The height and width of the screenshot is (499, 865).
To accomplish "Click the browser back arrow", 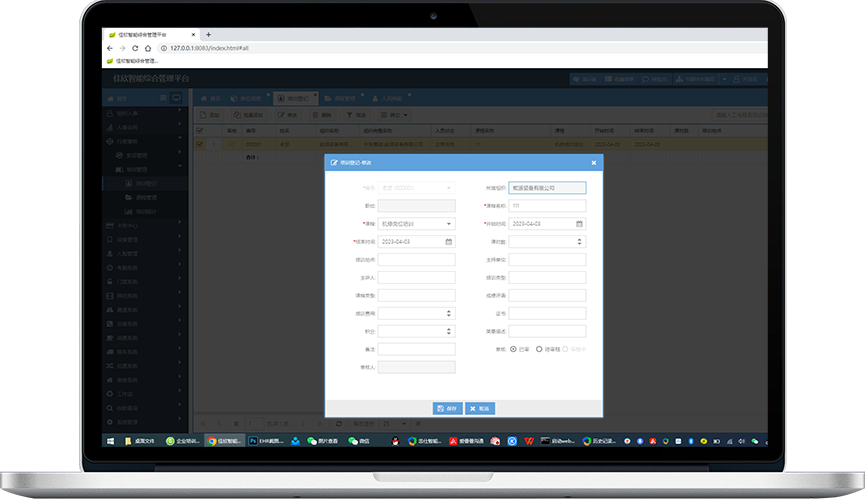I will click(109, 47).
